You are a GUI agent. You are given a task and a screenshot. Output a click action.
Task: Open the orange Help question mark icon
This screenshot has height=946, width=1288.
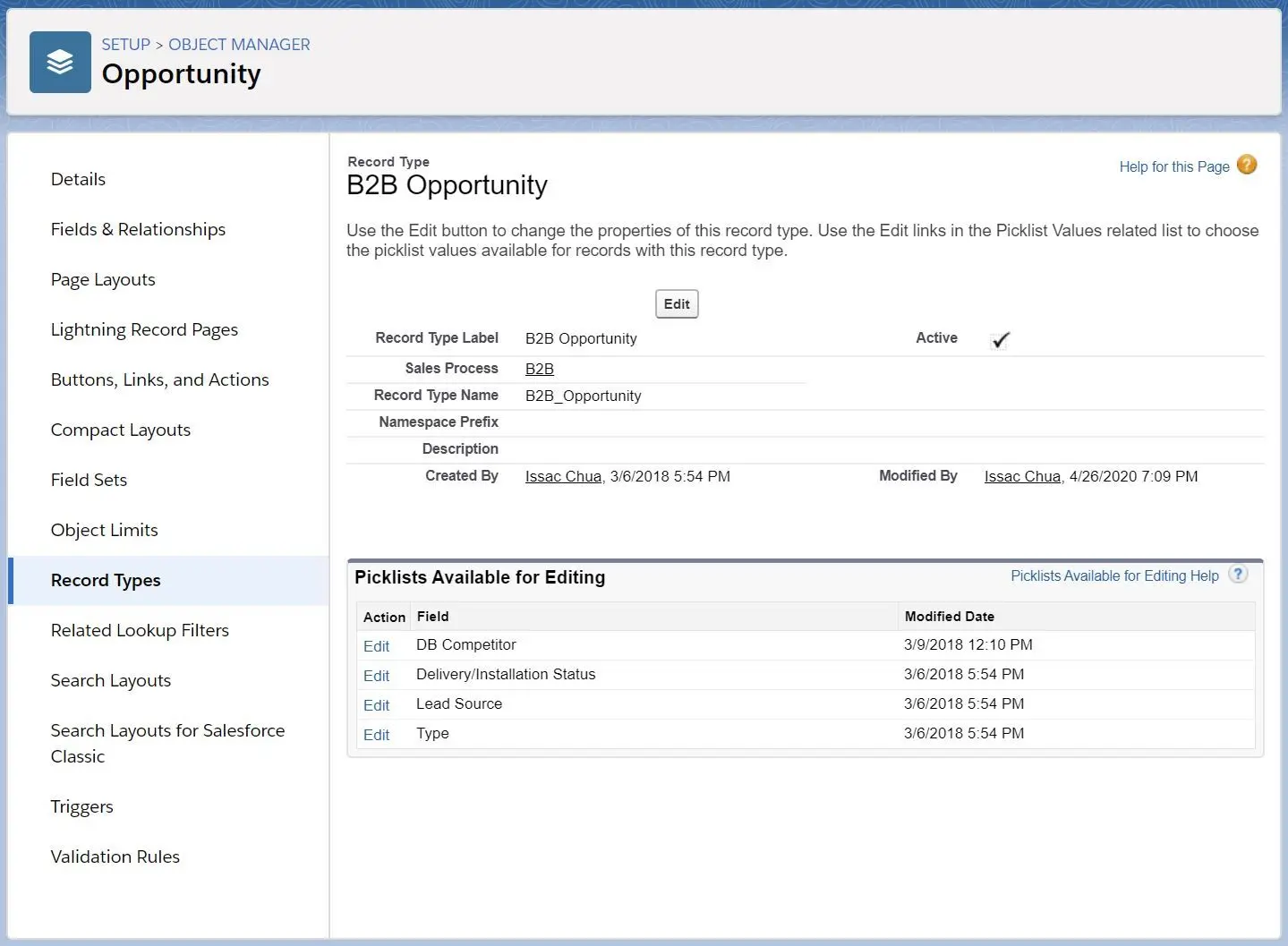point(1247,165)
